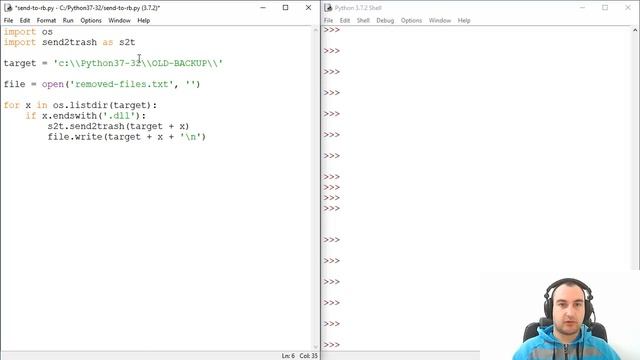640x360 pixels.
Task: Click the bottom '>>>' prompt in Shell
Action: [x=331, y=345]
